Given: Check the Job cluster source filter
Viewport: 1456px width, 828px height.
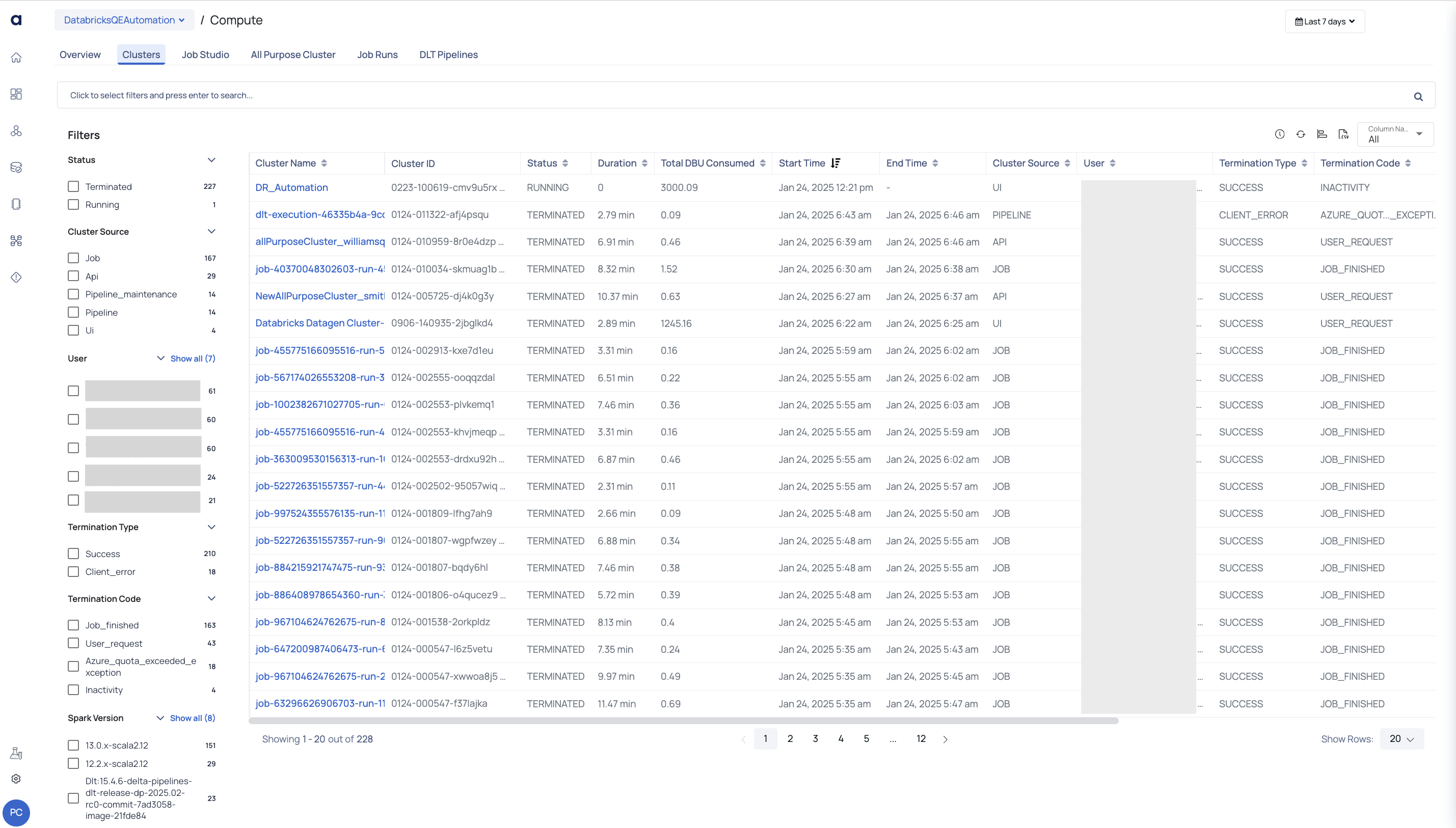Looking at the screenshot, I should (x=73, y=258).
